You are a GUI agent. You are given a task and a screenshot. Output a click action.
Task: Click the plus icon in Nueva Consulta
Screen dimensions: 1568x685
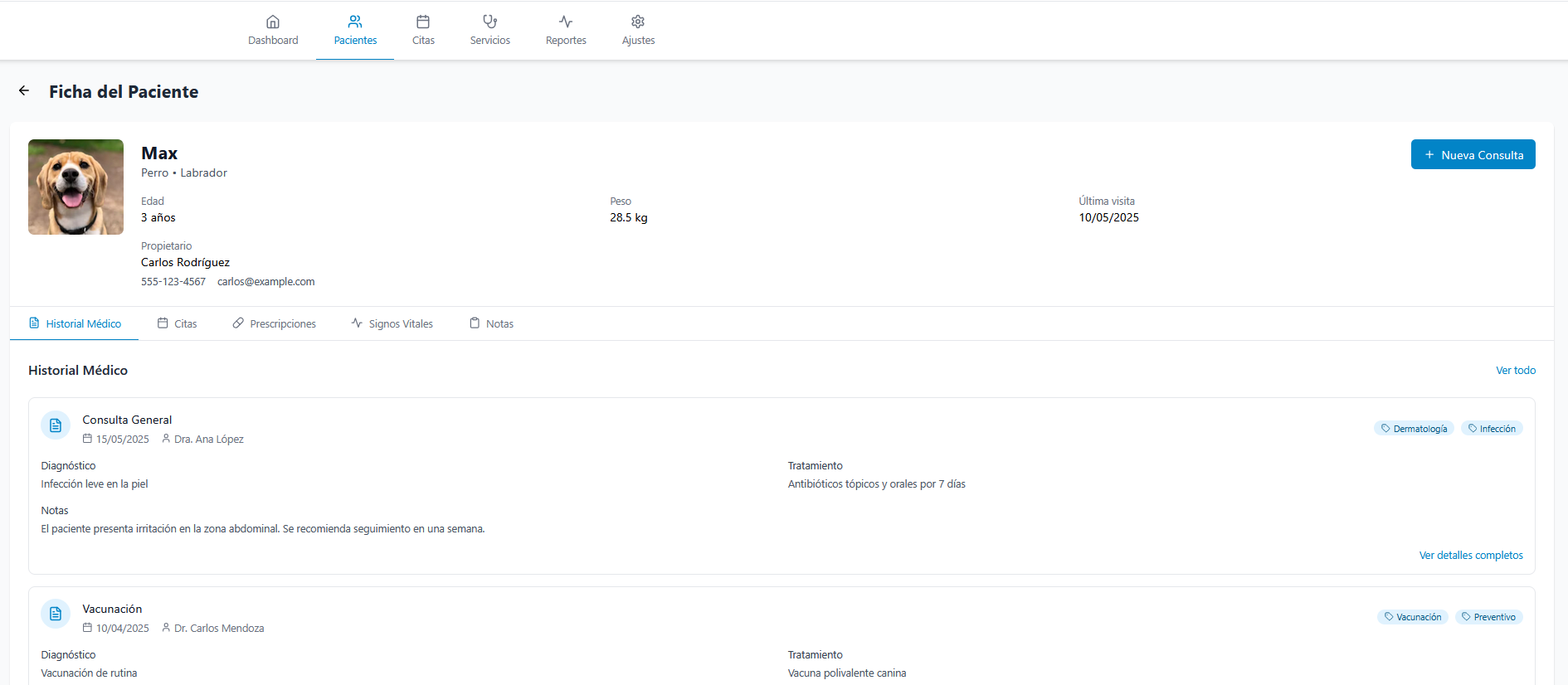(x=1429, y=155)
